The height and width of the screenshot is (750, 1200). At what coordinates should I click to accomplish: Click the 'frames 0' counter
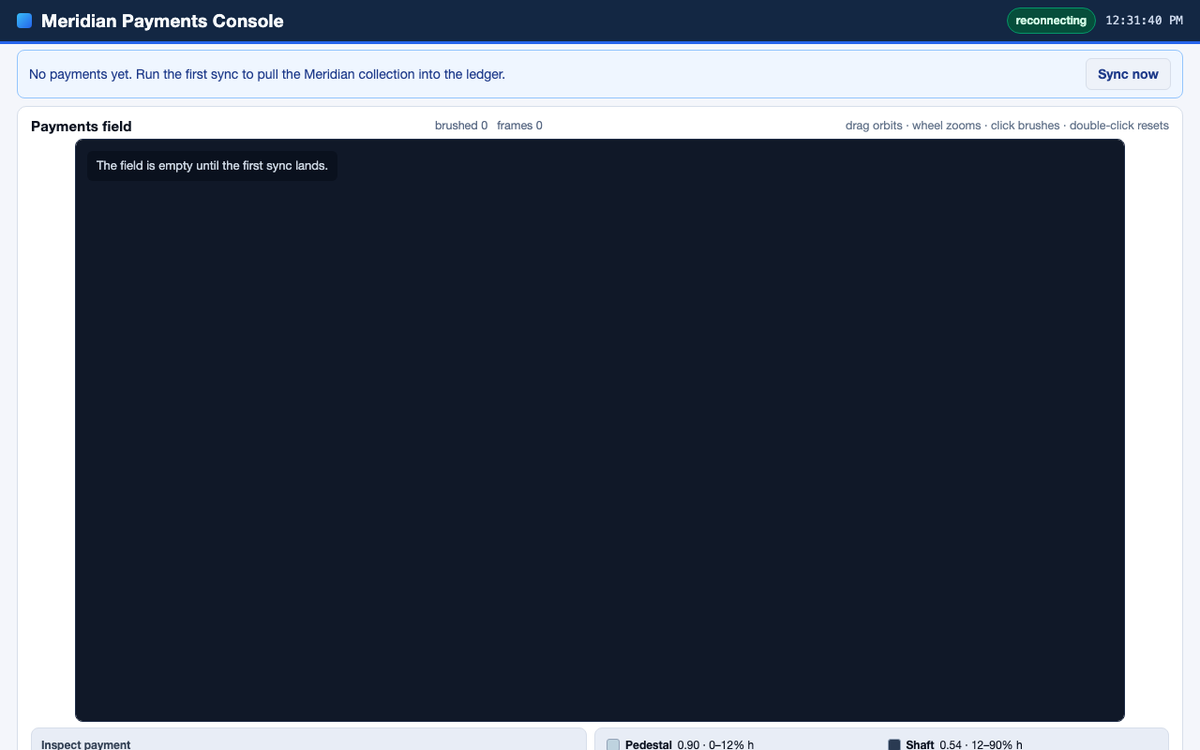pos(520,126)
